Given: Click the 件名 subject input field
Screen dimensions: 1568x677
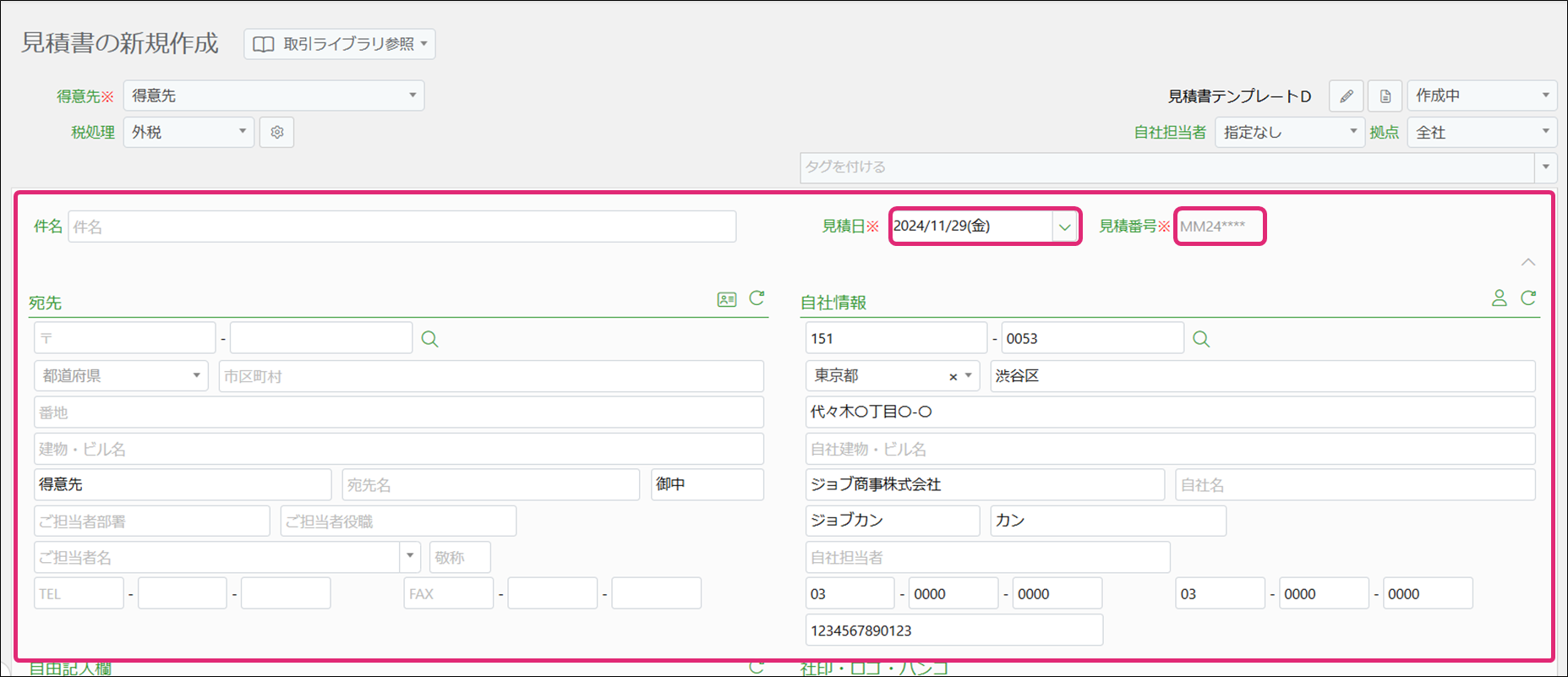Looking at the screenshot, I should point(402,227).
